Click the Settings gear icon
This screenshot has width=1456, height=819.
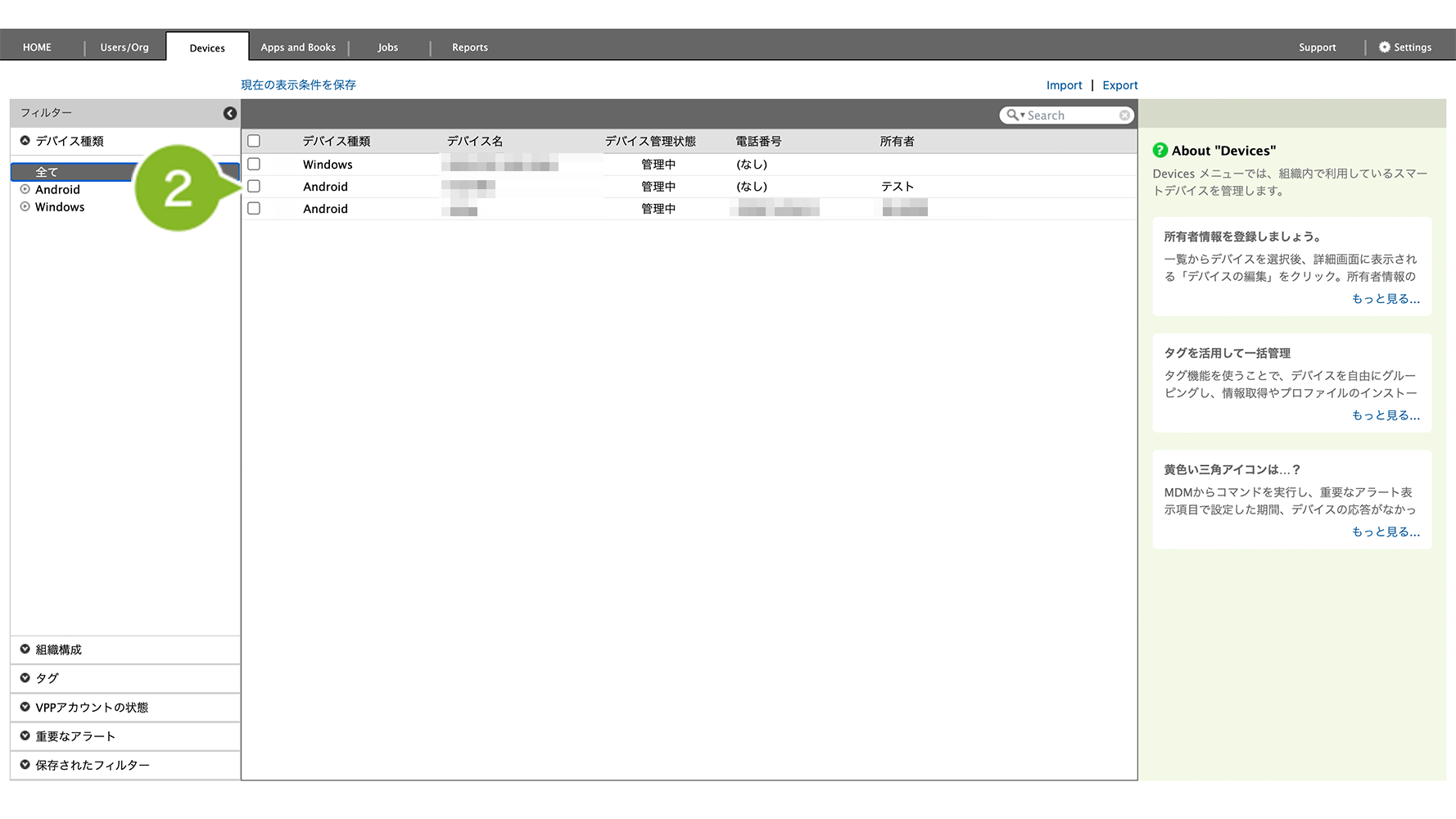click(x=1384, y=48)
